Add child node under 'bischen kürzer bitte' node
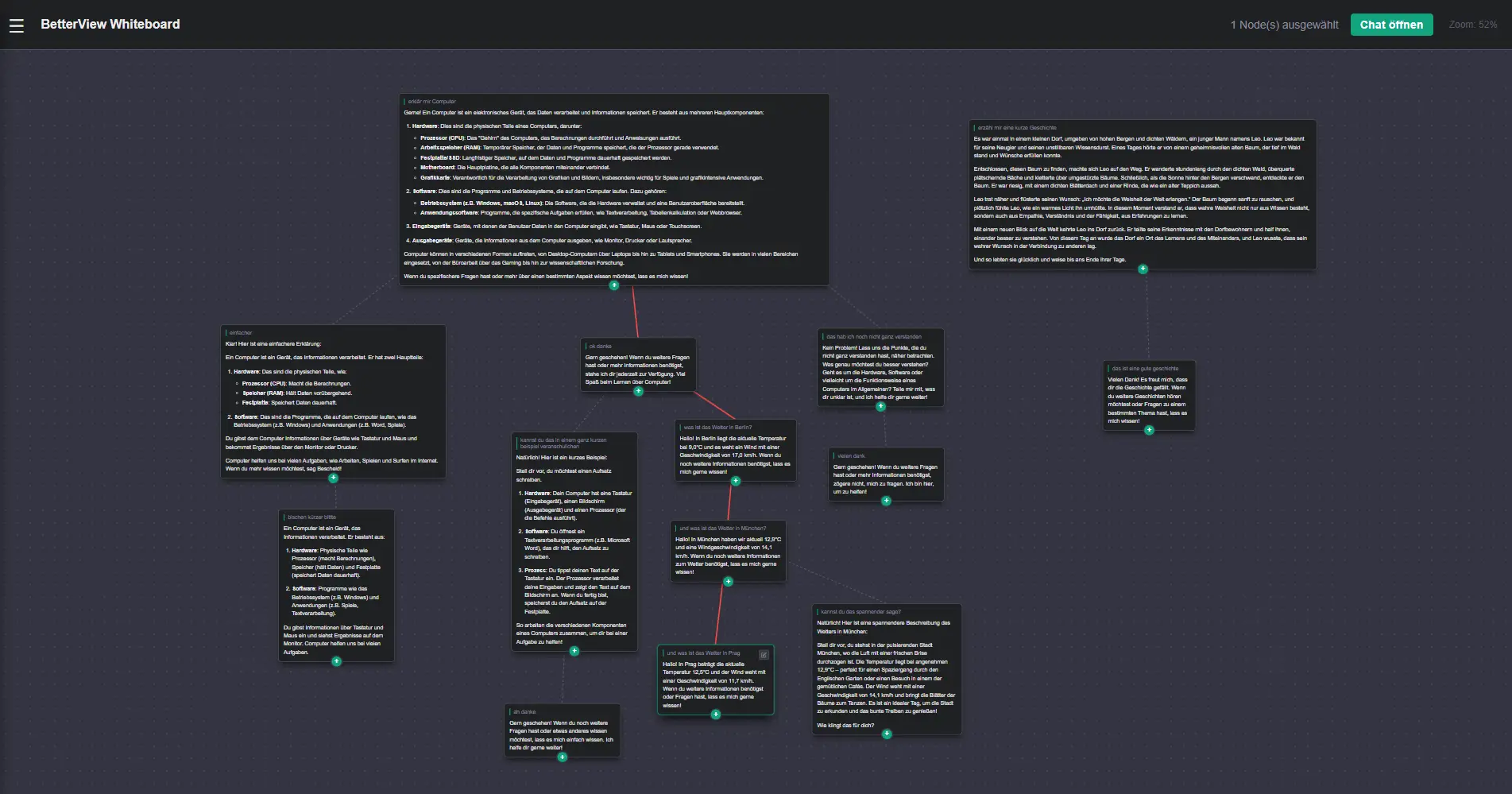Viewport: 1512px width, 794px height. (336, 661)
